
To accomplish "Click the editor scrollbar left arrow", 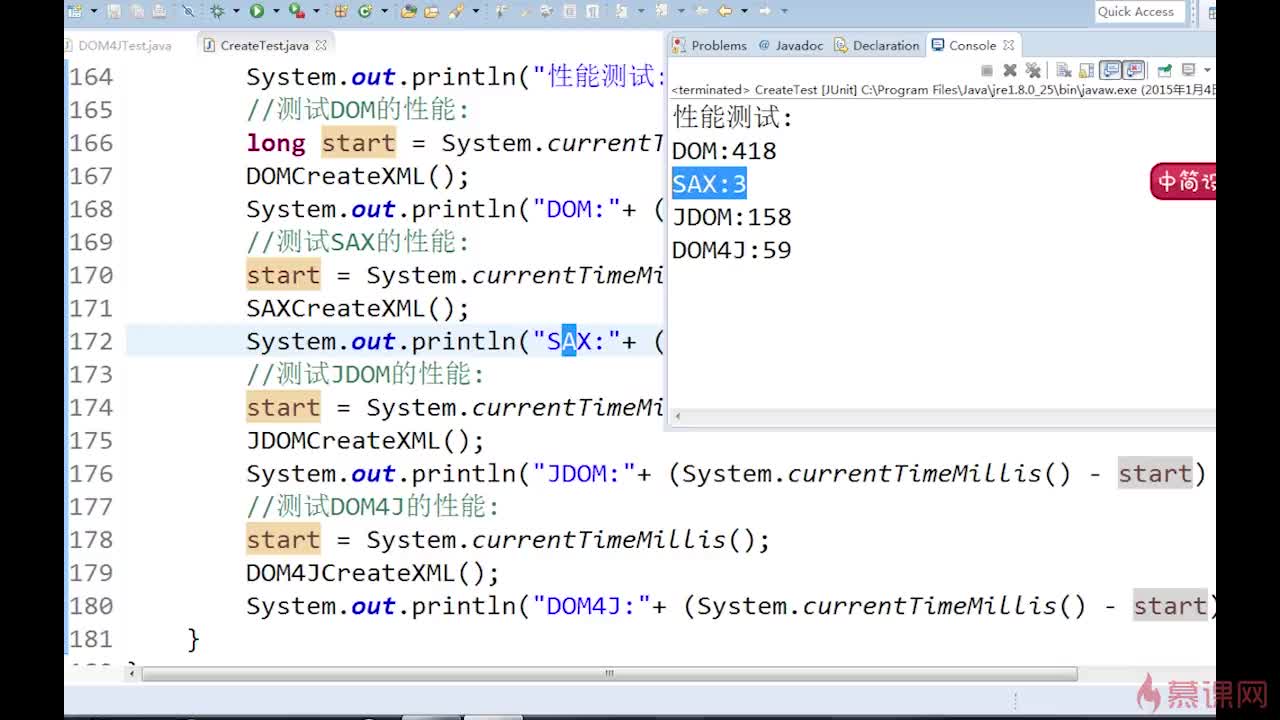I will click(x=133, y=674).
